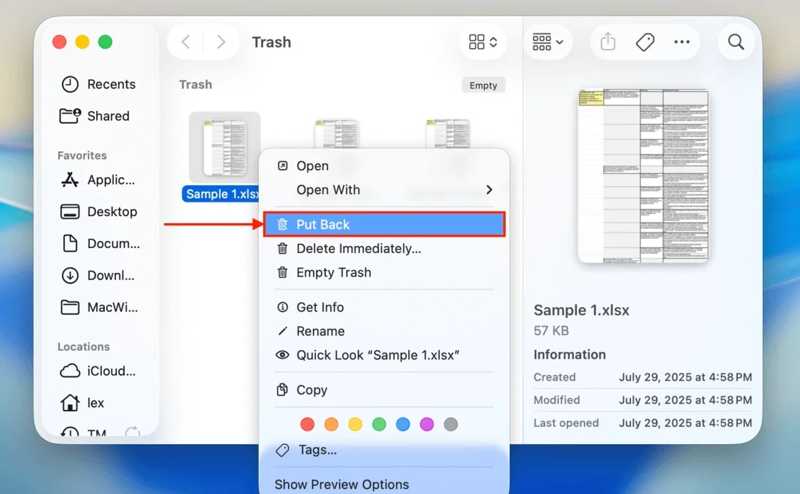Choose Open from the context menu
This screenshot has width=800, height=494.
384,166
